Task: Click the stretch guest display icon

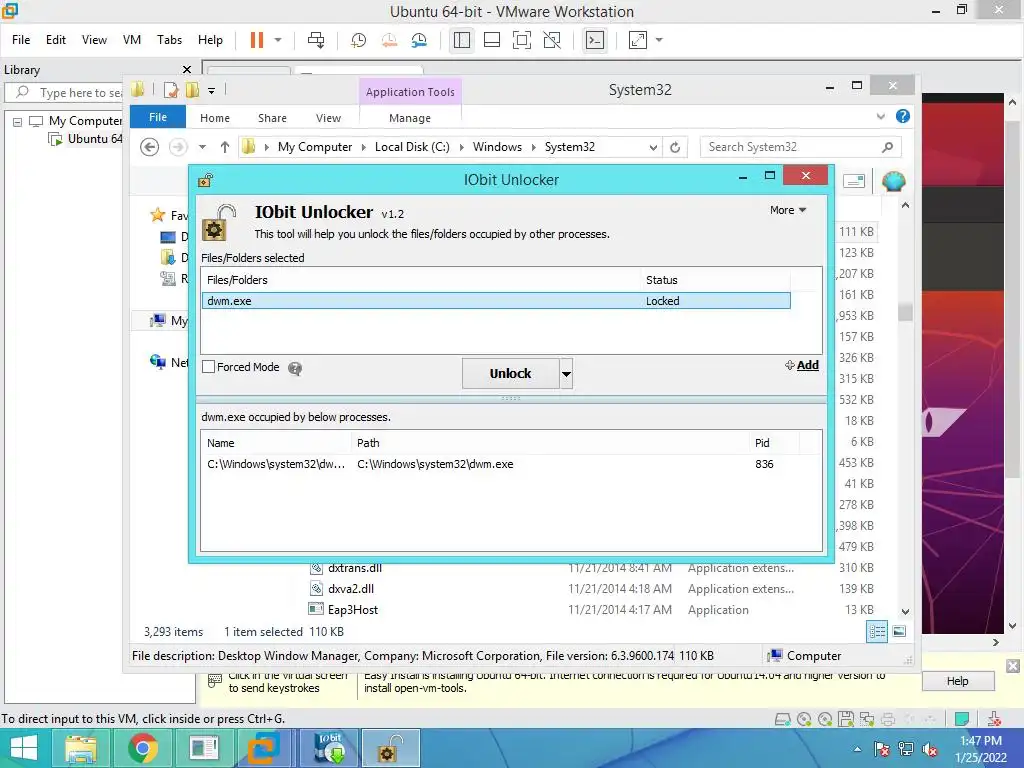Action: click(637, 40)
